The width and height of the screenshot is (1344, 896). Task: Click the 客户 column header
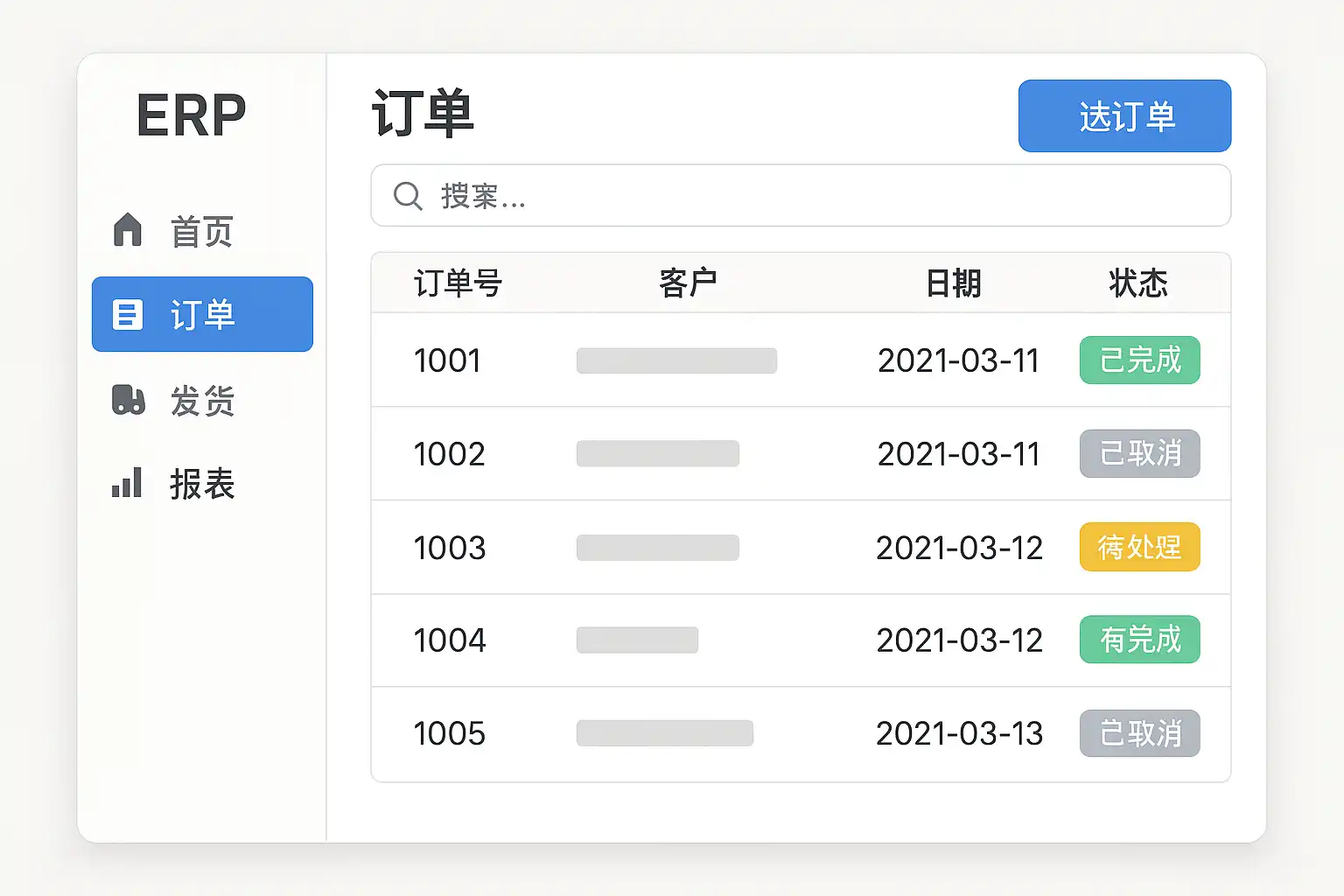pos(688,283)
